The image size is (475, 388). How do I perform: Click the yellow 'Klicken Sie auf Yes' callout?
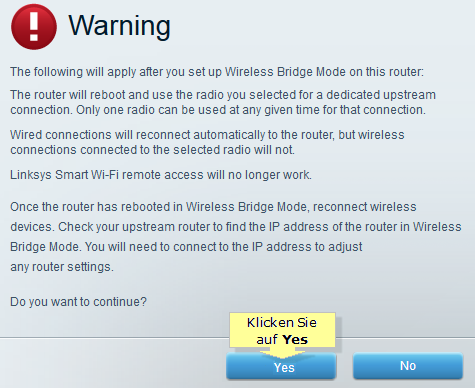282,330
